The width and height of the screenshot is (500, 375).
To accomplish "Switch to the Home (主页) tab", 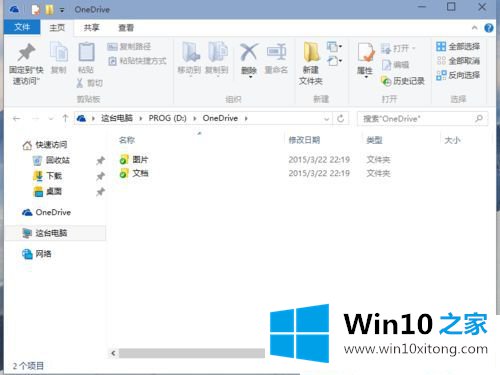I will [57, 28].
